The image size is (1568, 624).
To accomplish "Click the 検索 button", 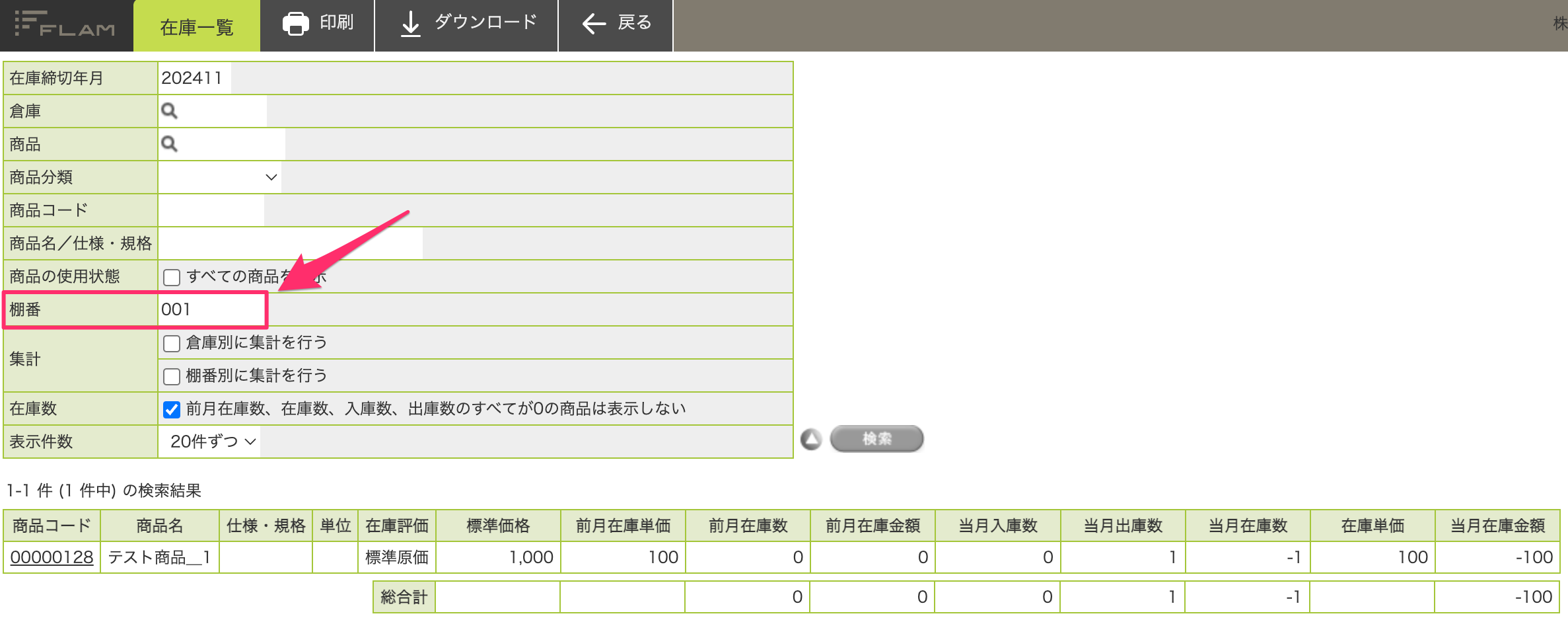I will (876, 438).
